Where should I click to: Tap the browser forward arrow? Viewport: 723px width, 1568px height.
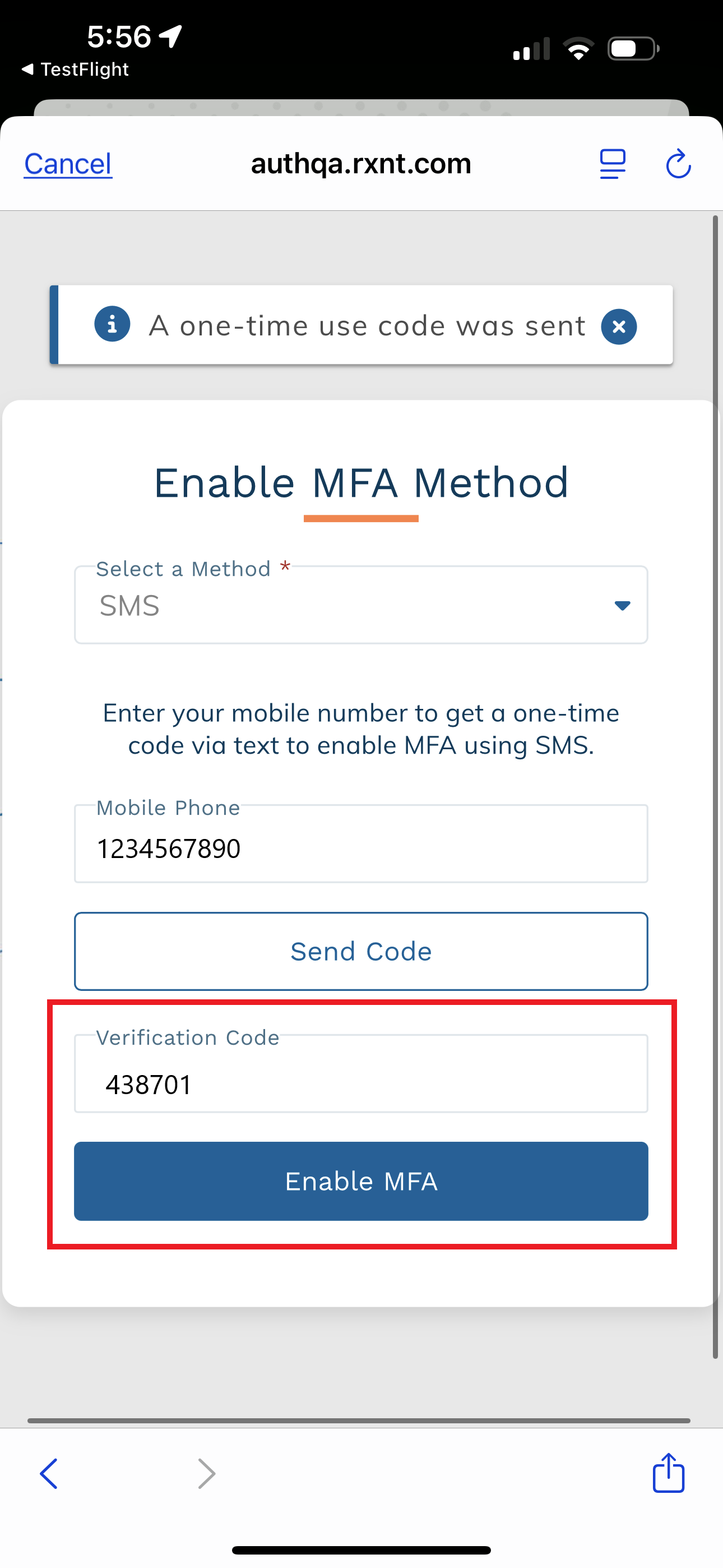click(207, 1474)
